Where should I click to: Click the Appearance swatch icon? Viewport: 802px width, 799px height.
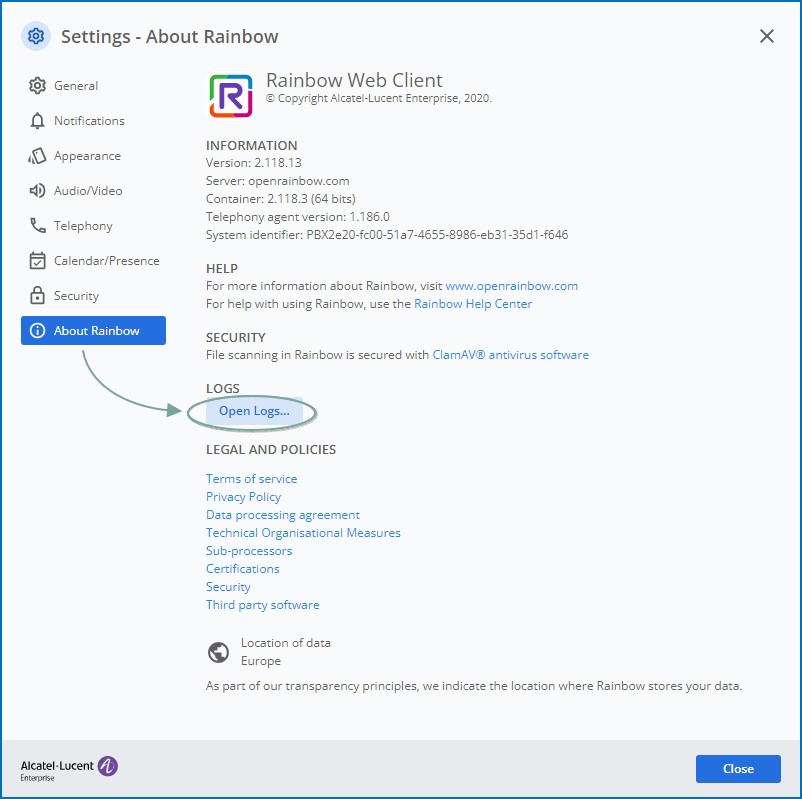click(38, 156)
